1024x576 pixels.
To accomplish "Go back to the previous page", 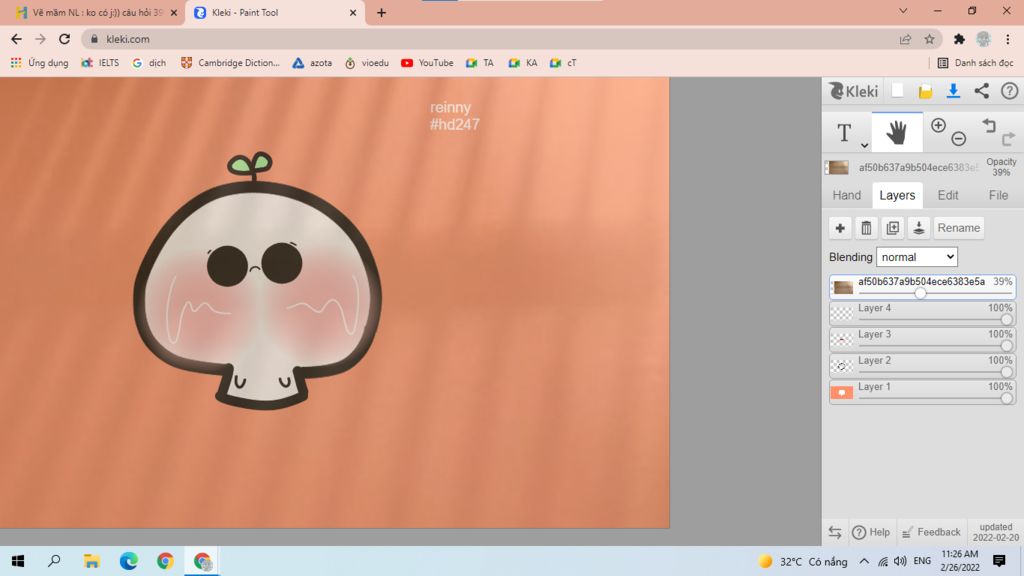I will coord(16,39).
